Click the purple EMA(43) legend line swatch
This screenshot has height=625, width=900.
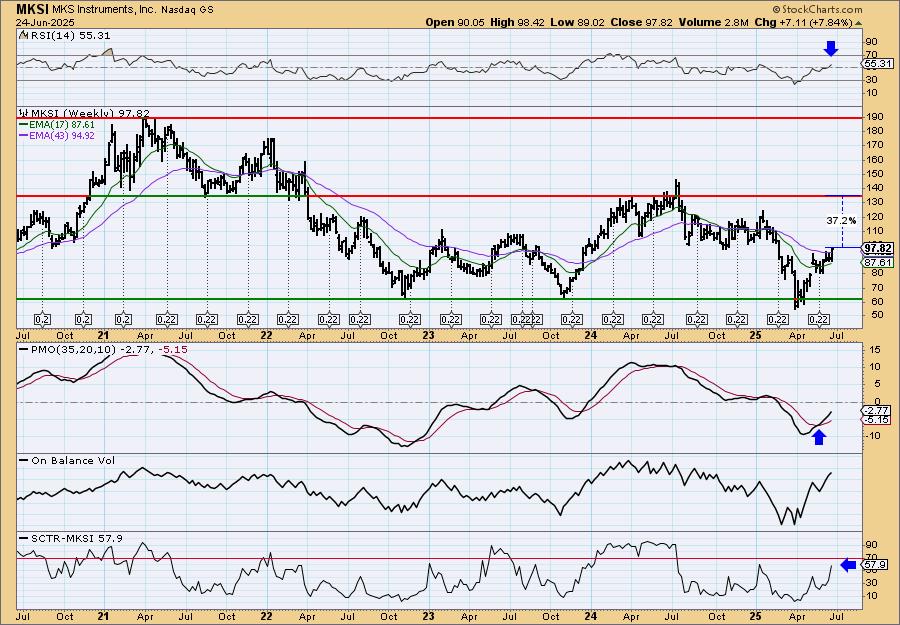24,136
